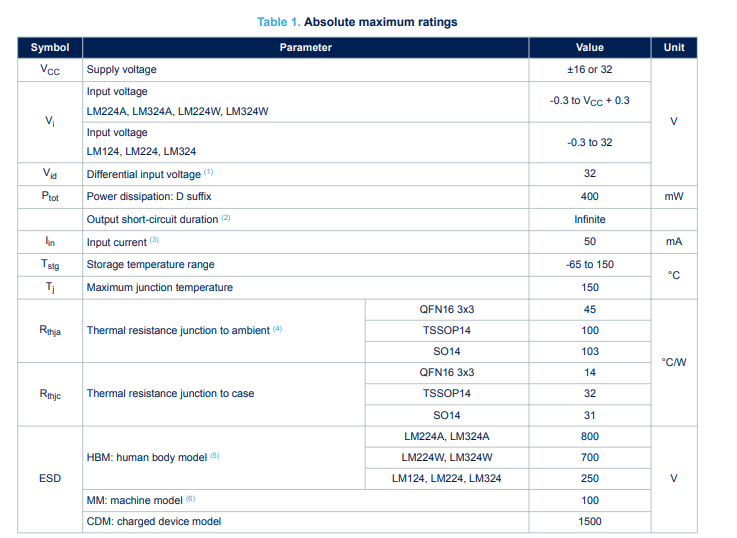The width and height of the screenshot is (737, 538).
Task: Click the VCC symbol cell
Action: pyautogui.click(x=50, y=70)
